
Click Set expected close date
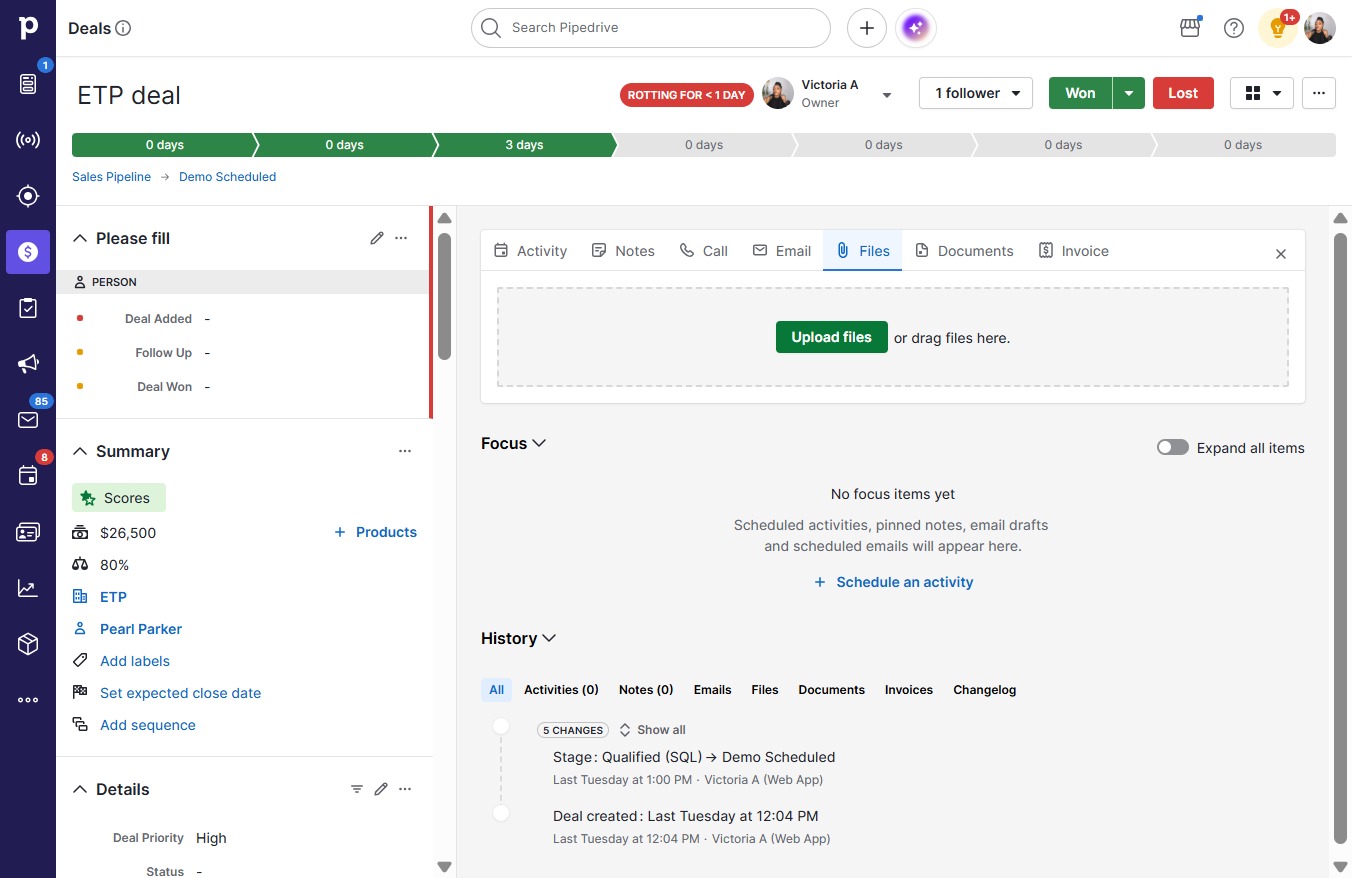180,693
